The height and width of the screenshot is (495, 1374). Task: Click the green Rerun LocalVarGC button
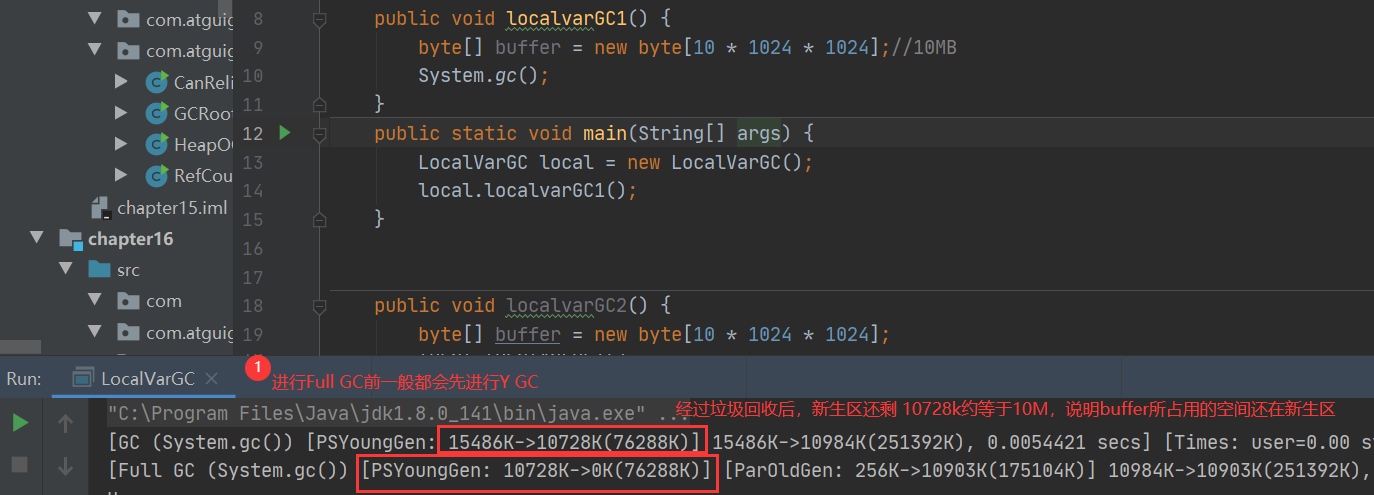tap(20, 424)
